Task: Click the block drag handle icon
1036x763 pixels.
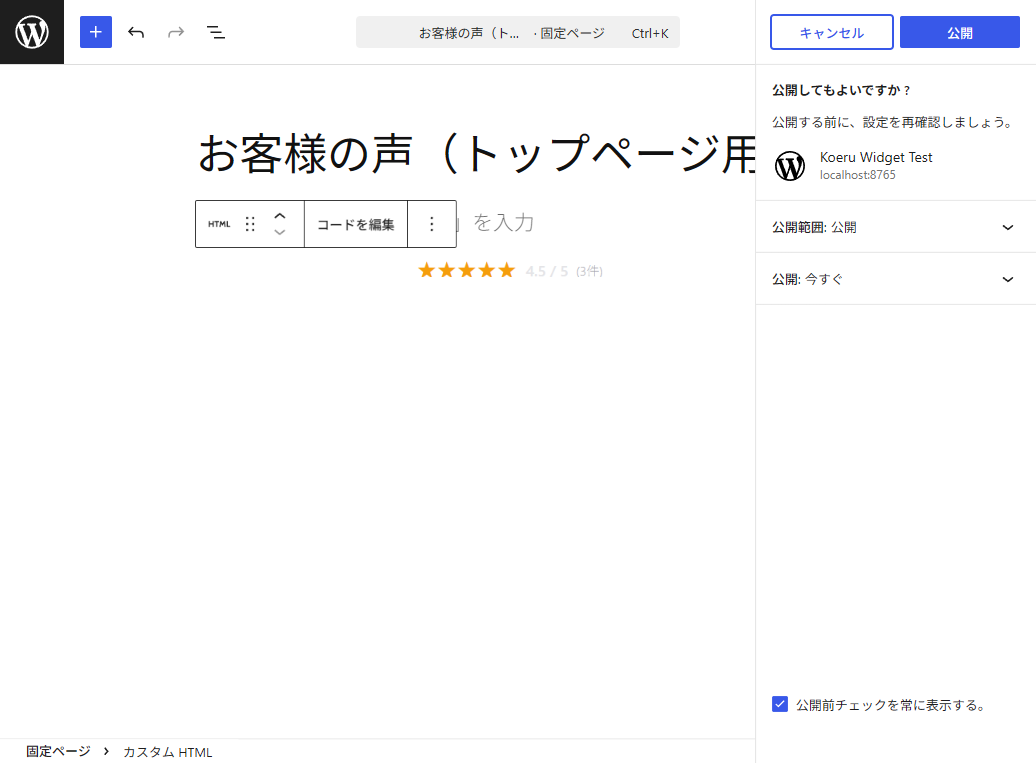Action: [250, 224]
